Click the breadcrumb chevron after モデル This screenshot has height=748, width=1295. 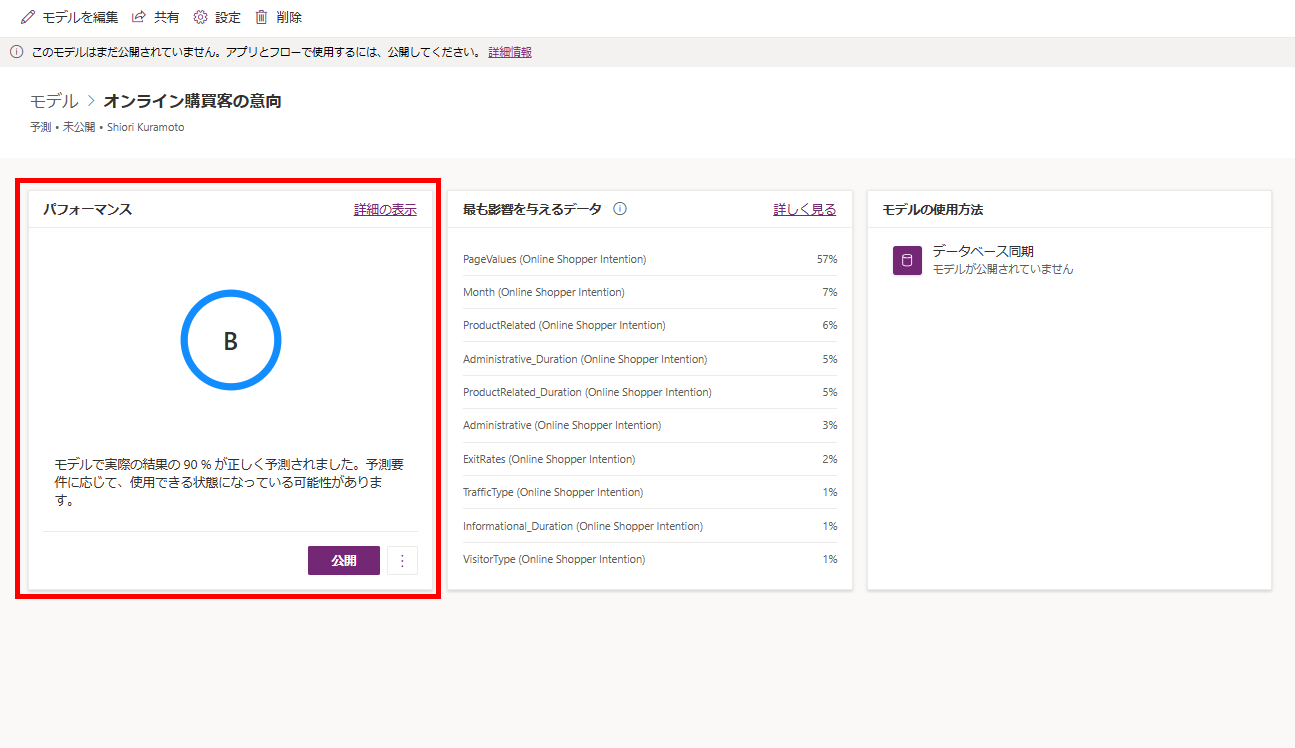point(91,101)
